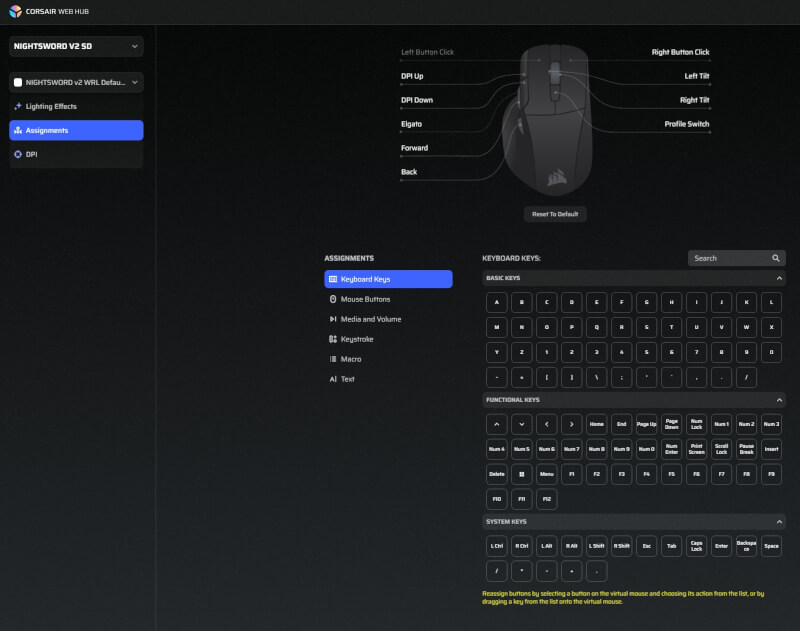Screen dimensions: 800x631
Task: Choose the number 5 key
Action: pyautogui.click(x=646, y=352)
